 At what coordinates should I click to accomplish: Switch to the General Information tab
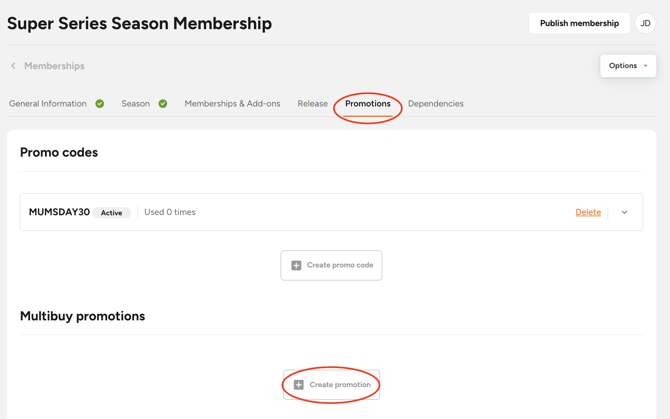[48, 104]
